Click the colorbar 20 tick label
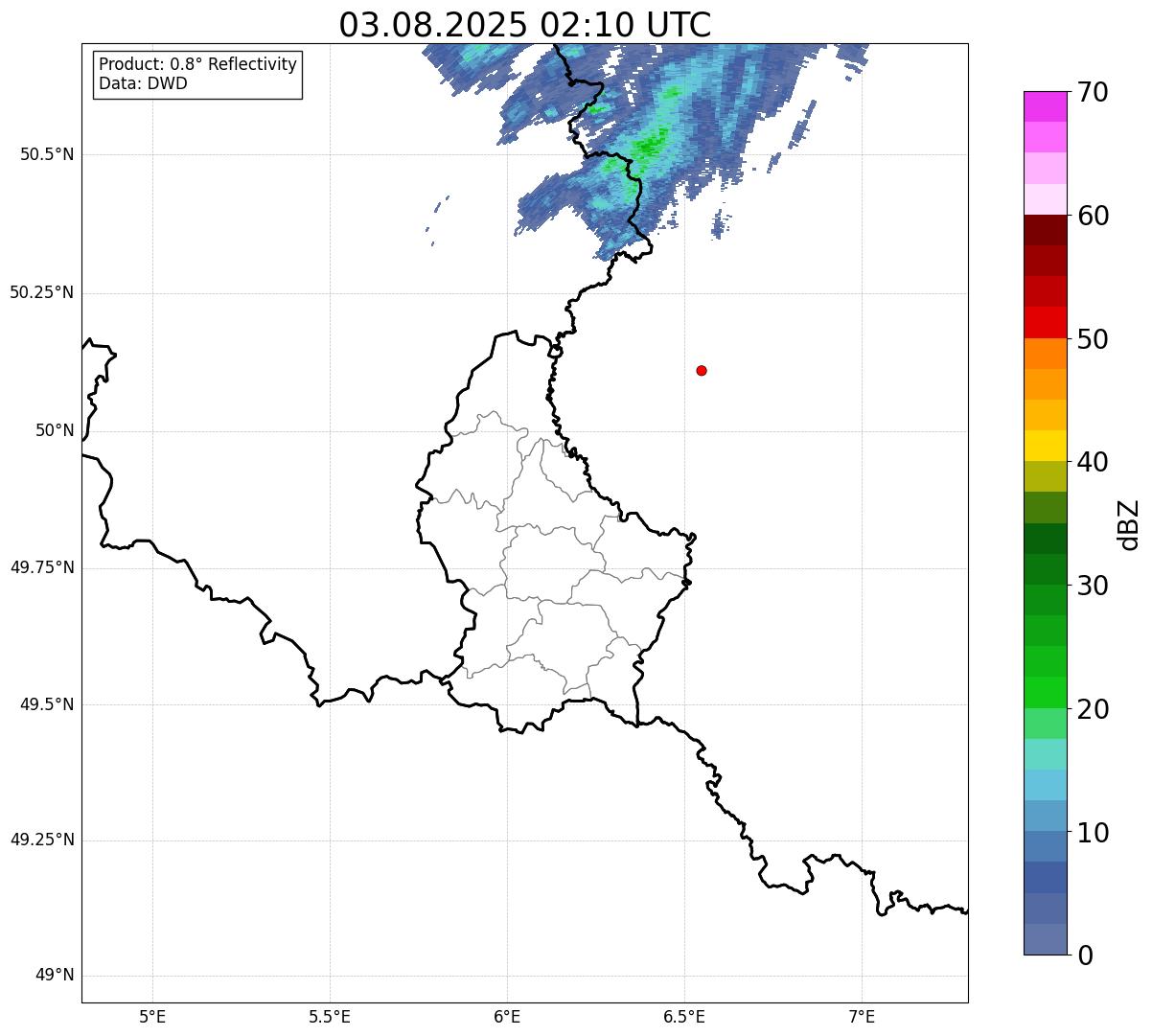Screen dimensions: 1152x1036 1093,709
